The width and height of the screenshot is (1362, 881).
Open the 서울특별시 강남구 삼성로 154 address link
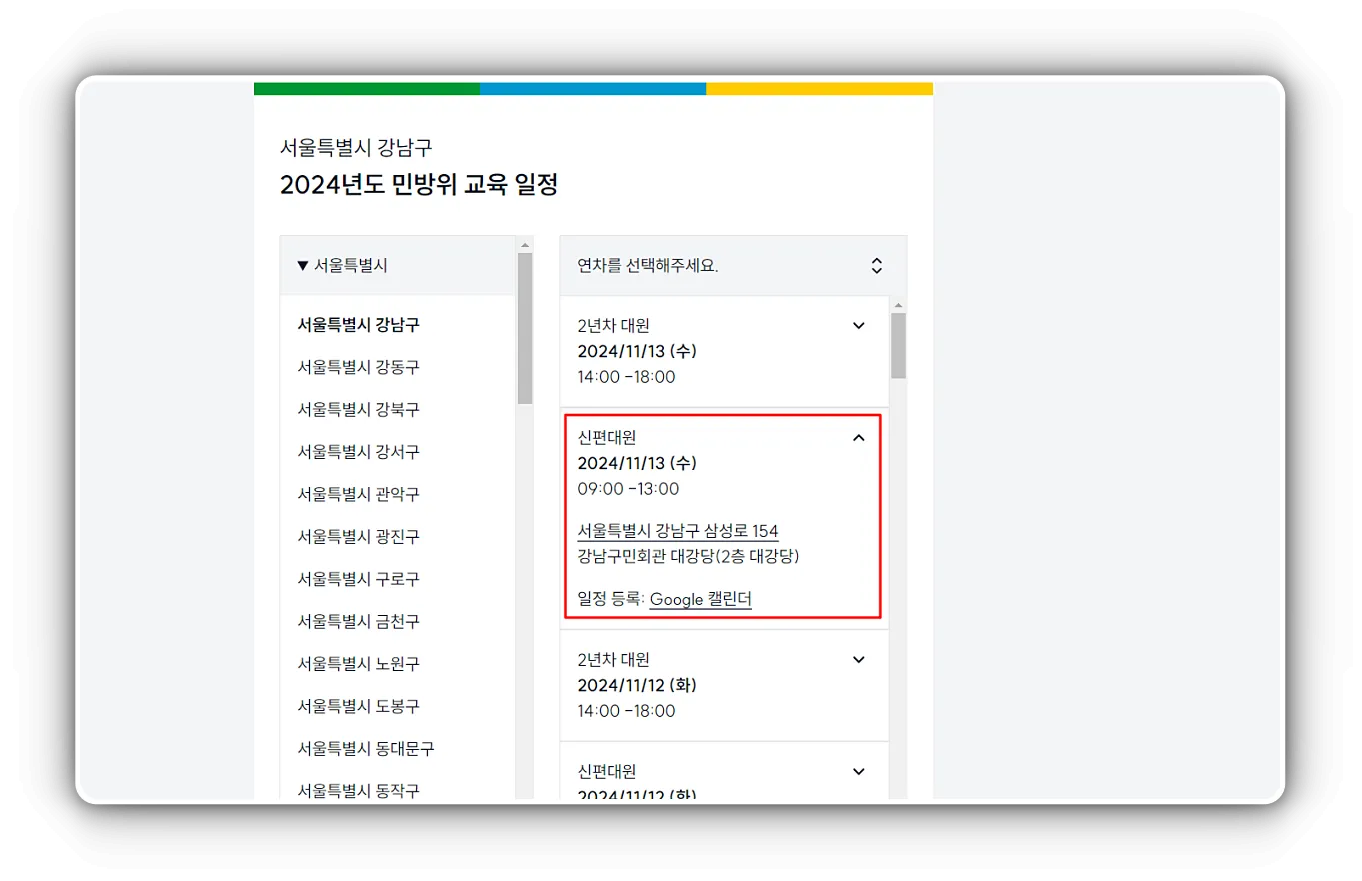pos(678,531)
